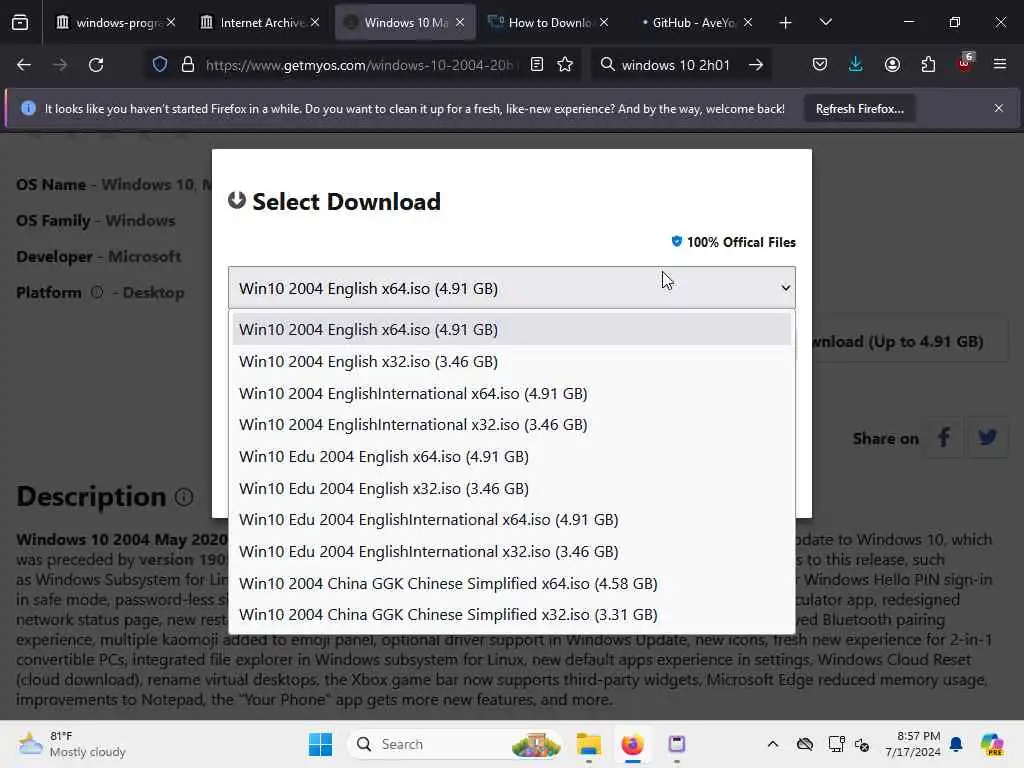The height and width of the screenshot is (768, 1024).
Task: Bookmark this page with star
Action: click(x=566, y=64)
